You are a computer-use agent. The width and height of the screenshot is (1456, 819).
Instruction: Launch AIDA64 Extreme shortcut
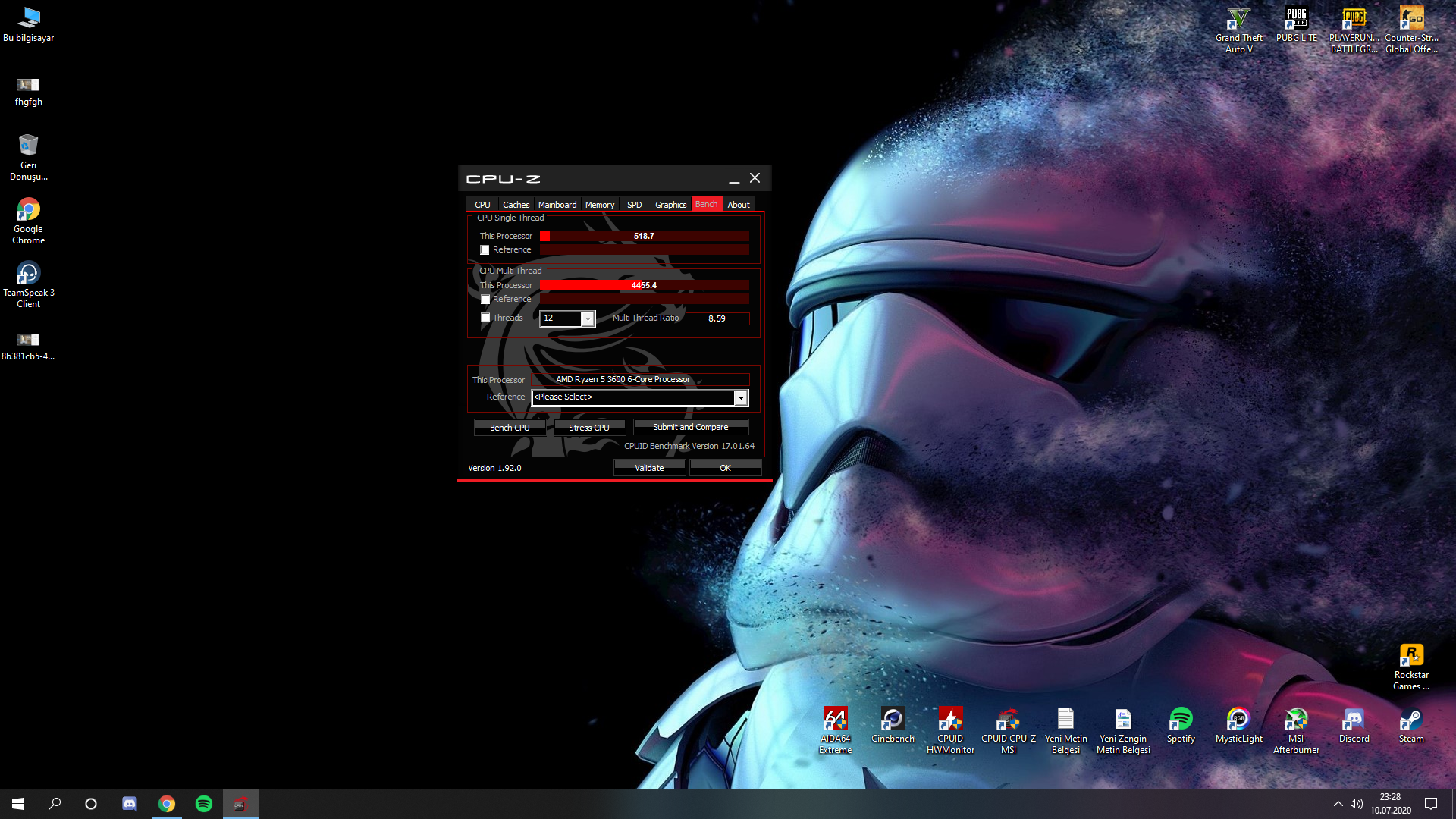835,730
